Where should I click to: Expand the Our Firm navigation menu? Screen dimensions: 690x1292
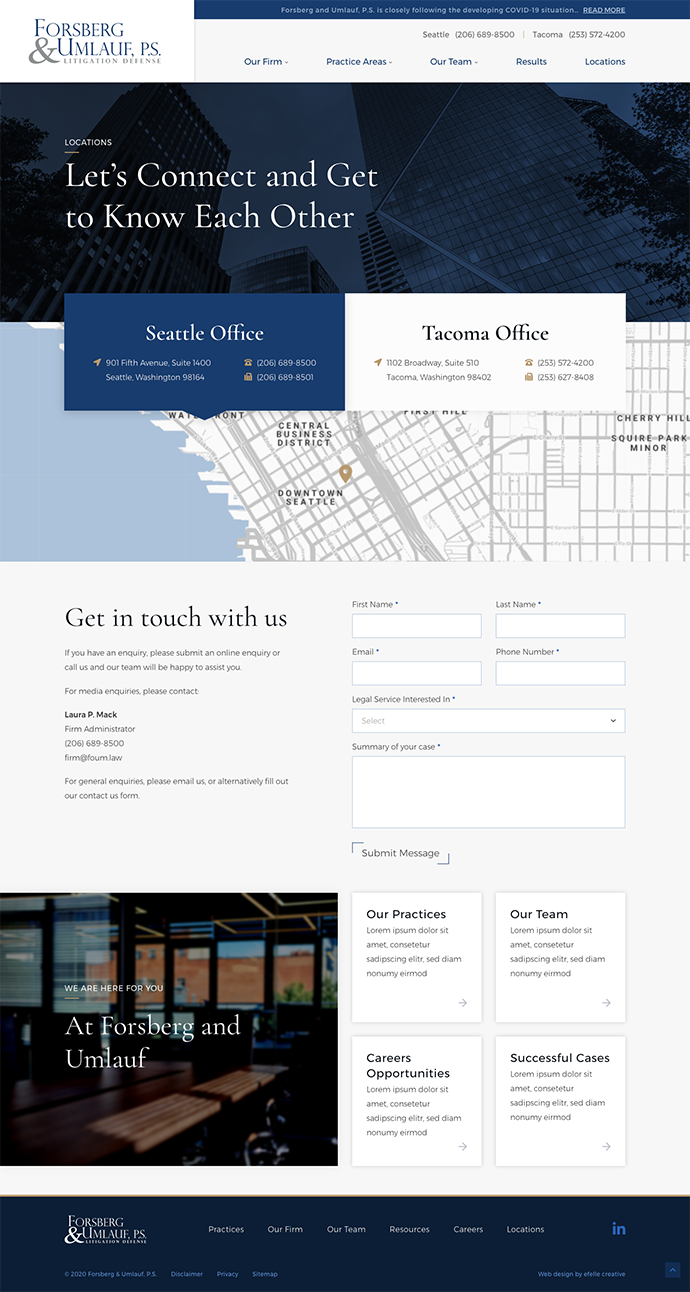tap(266, 62)
